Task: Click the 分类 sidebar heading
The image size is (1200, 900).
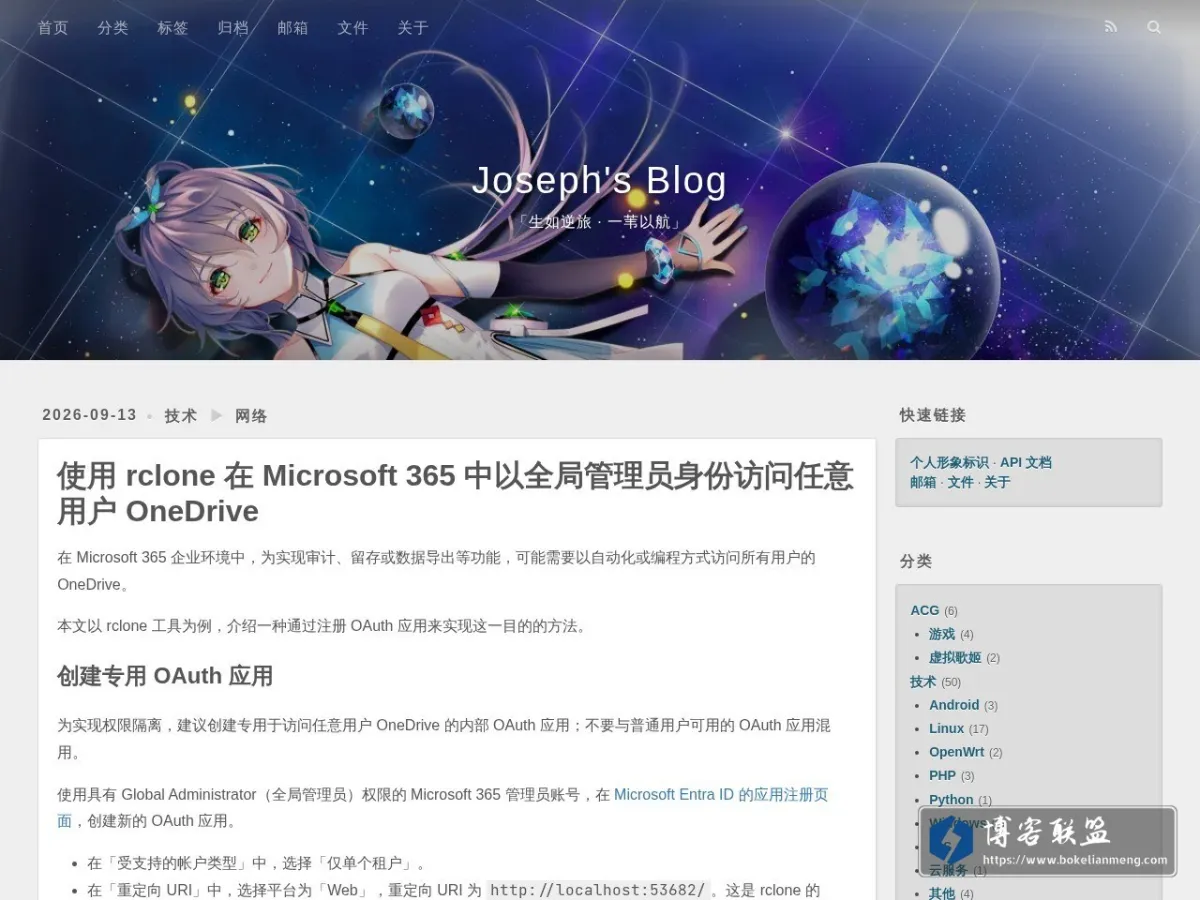Action: pos(916,561)
